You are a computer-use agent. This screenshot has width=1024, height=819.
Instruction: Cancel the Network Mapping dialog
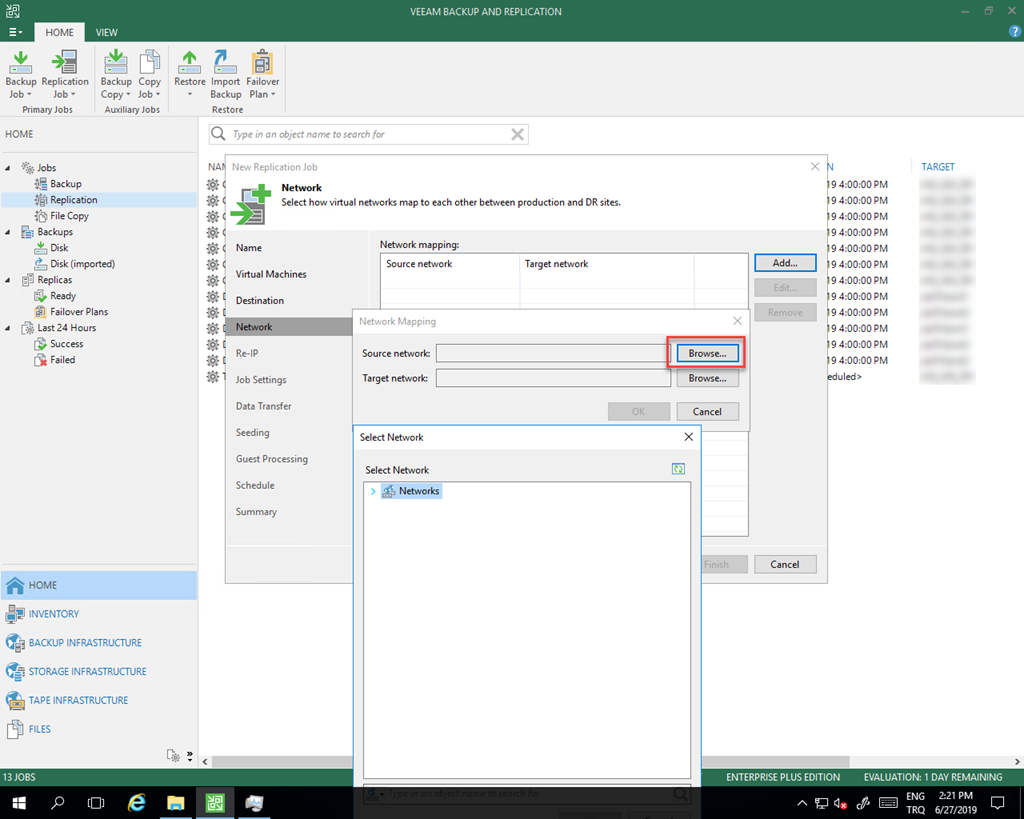707,411
